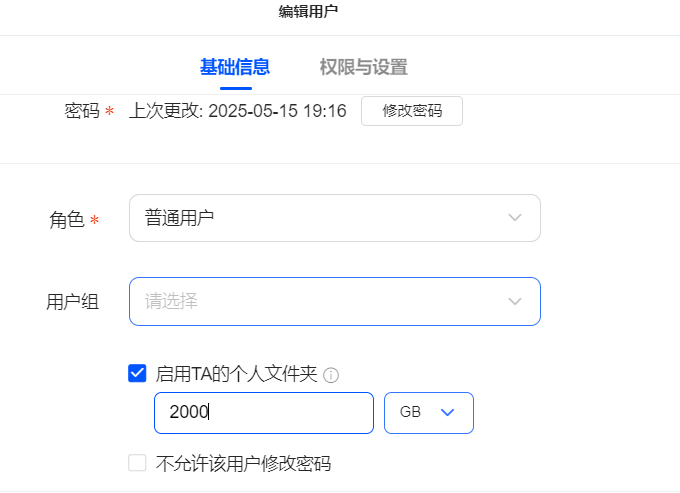Click the blue arrow in GB selector
The width and height of the screenshot is (680, 493).
[448, 412]
